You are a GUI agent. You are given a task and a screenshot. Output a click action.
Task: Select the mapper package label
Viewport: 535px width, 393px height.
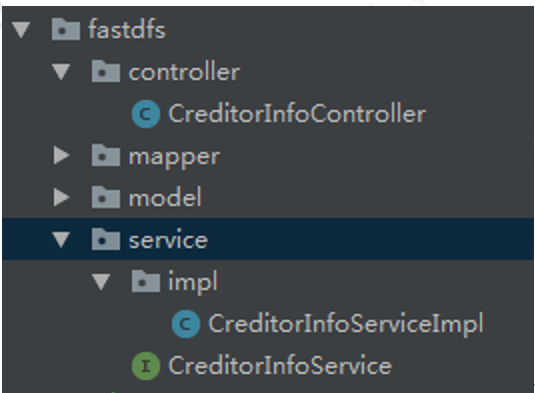[x=174, y=158]
